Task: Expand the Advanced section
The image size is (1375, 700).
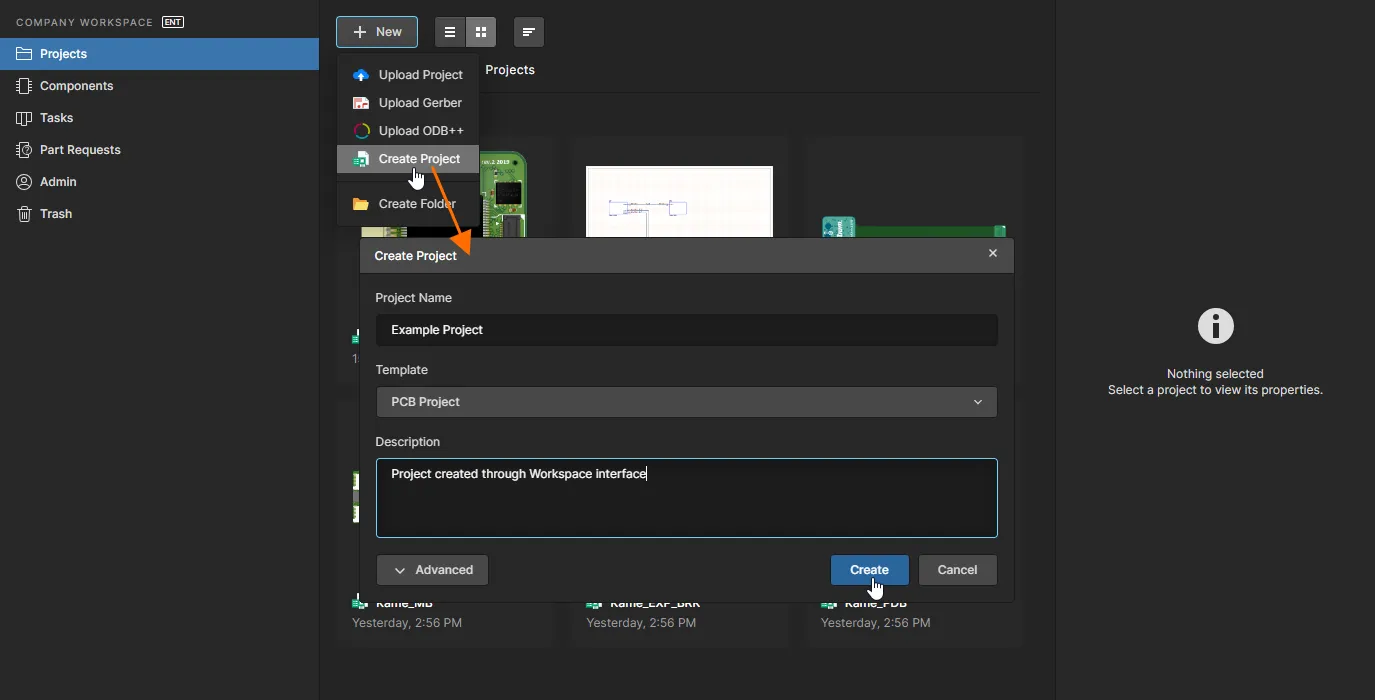Action: pos(432,570)
